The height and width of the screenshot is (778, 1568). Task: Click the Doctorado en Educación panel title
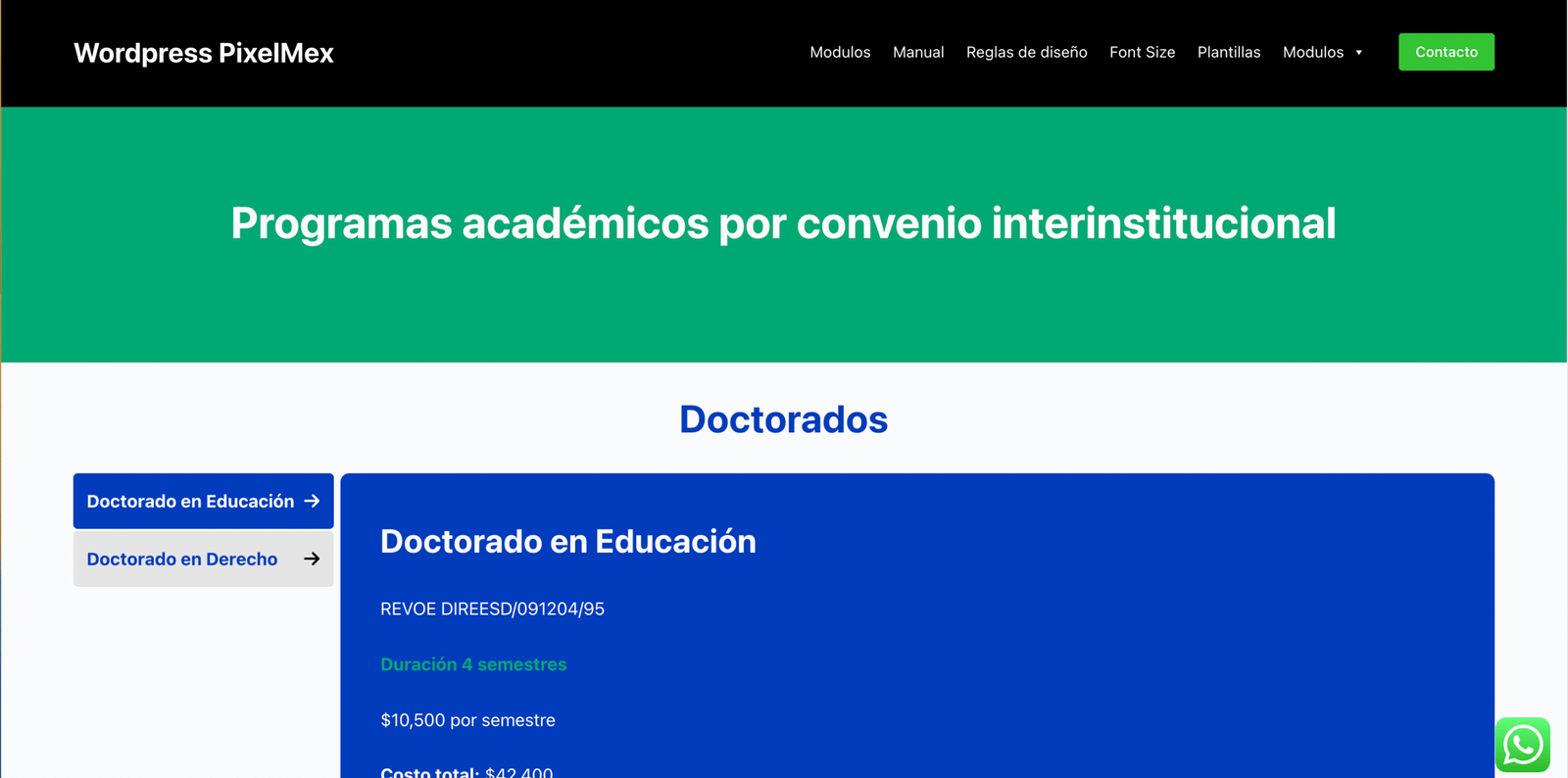567,541
